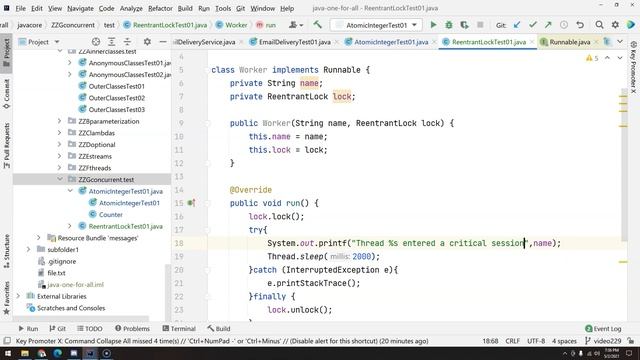Collapse AtomicIntegerTest01.java tree node
The image size is (640, 360).
[x=70, y=191]
